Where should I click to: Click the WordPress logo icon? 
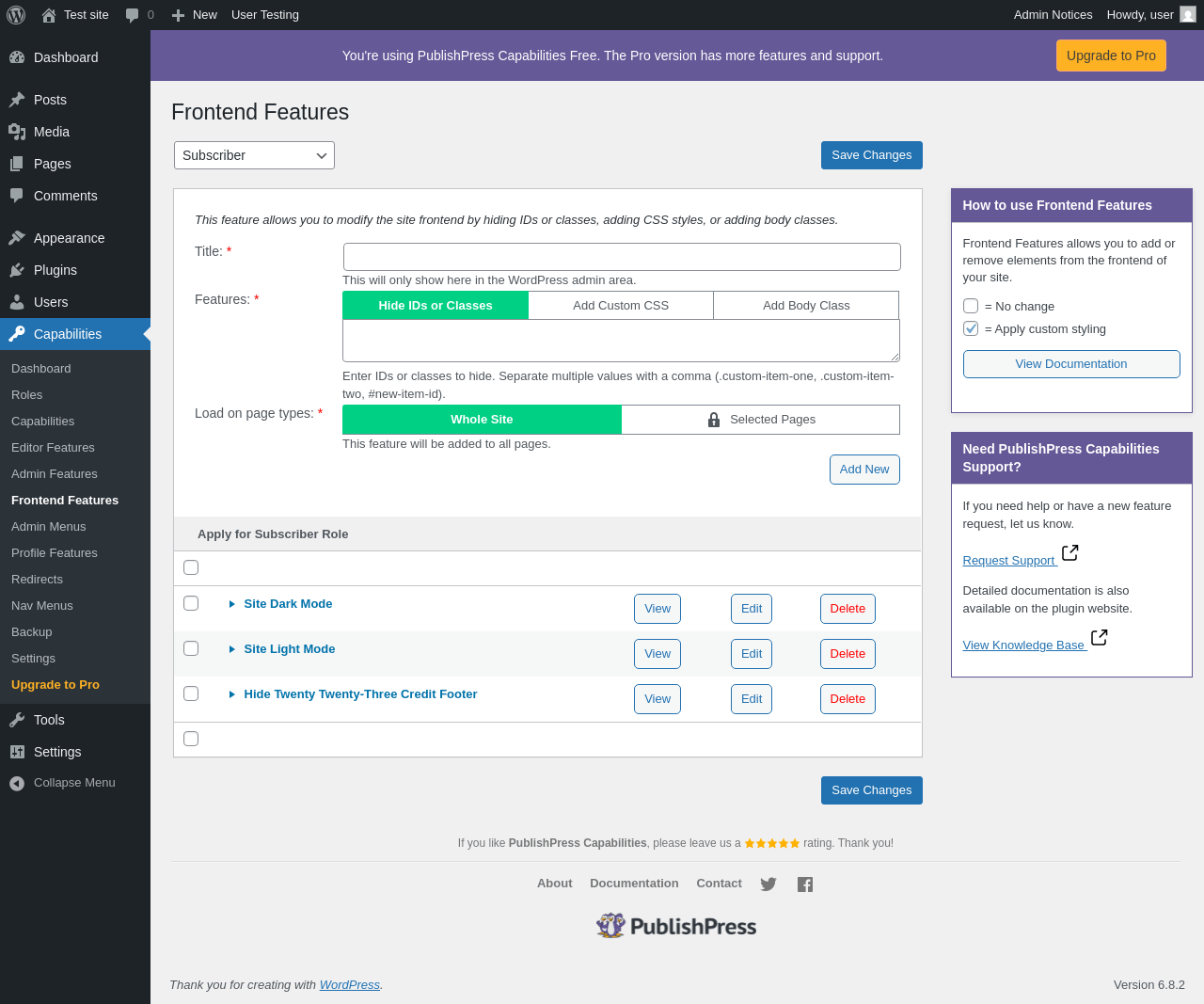(16, 15)
